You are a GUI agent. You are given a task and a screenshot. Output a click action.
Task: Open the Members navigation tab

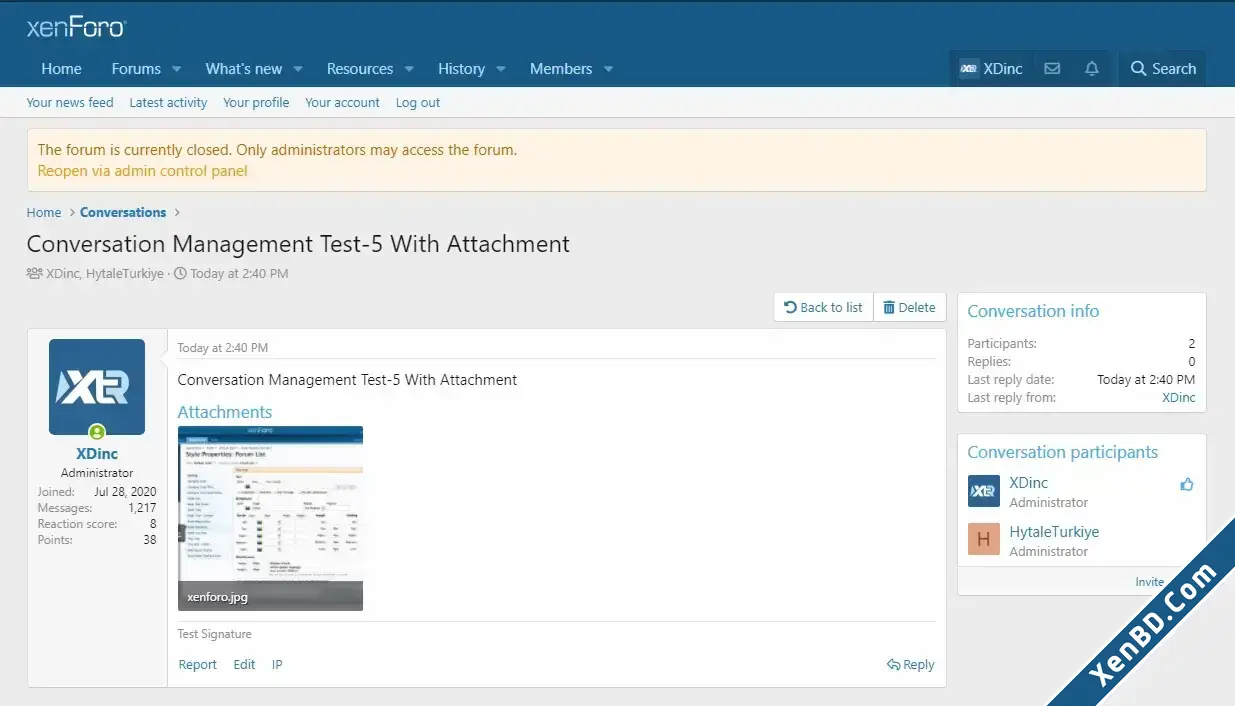(x=561, y=69)
